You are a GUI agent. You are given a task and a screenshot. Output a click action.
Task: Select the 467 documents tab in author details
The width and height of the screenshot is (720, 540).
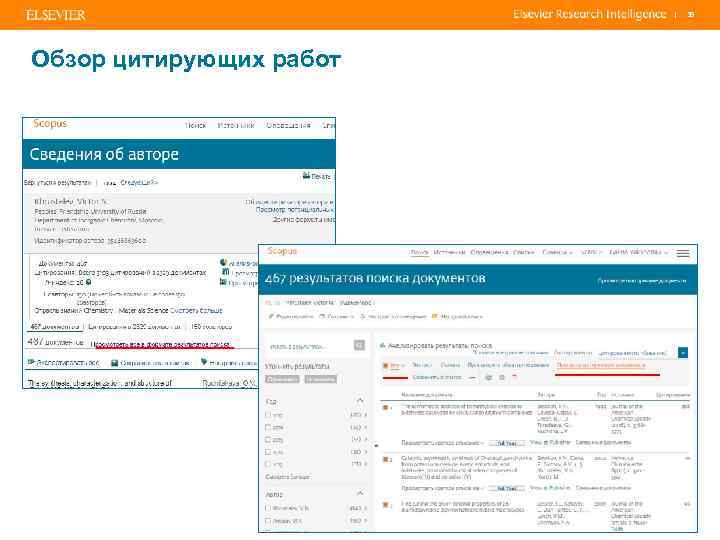click(55, 326)
